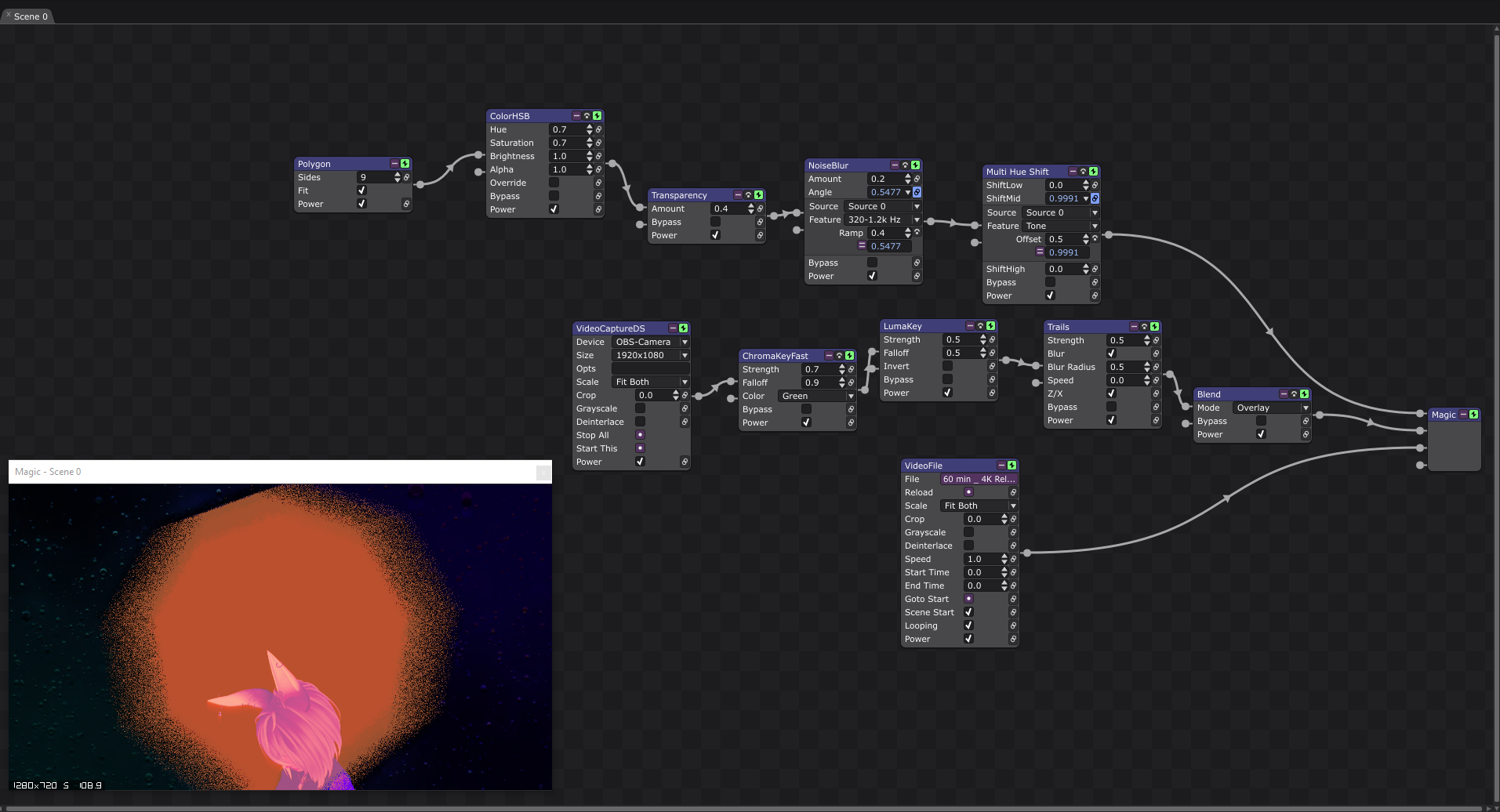Click the active link icon beside NoiseBlur Angle
The image size is (1500, 812).
pyautogui.click(x=917, y=192)
